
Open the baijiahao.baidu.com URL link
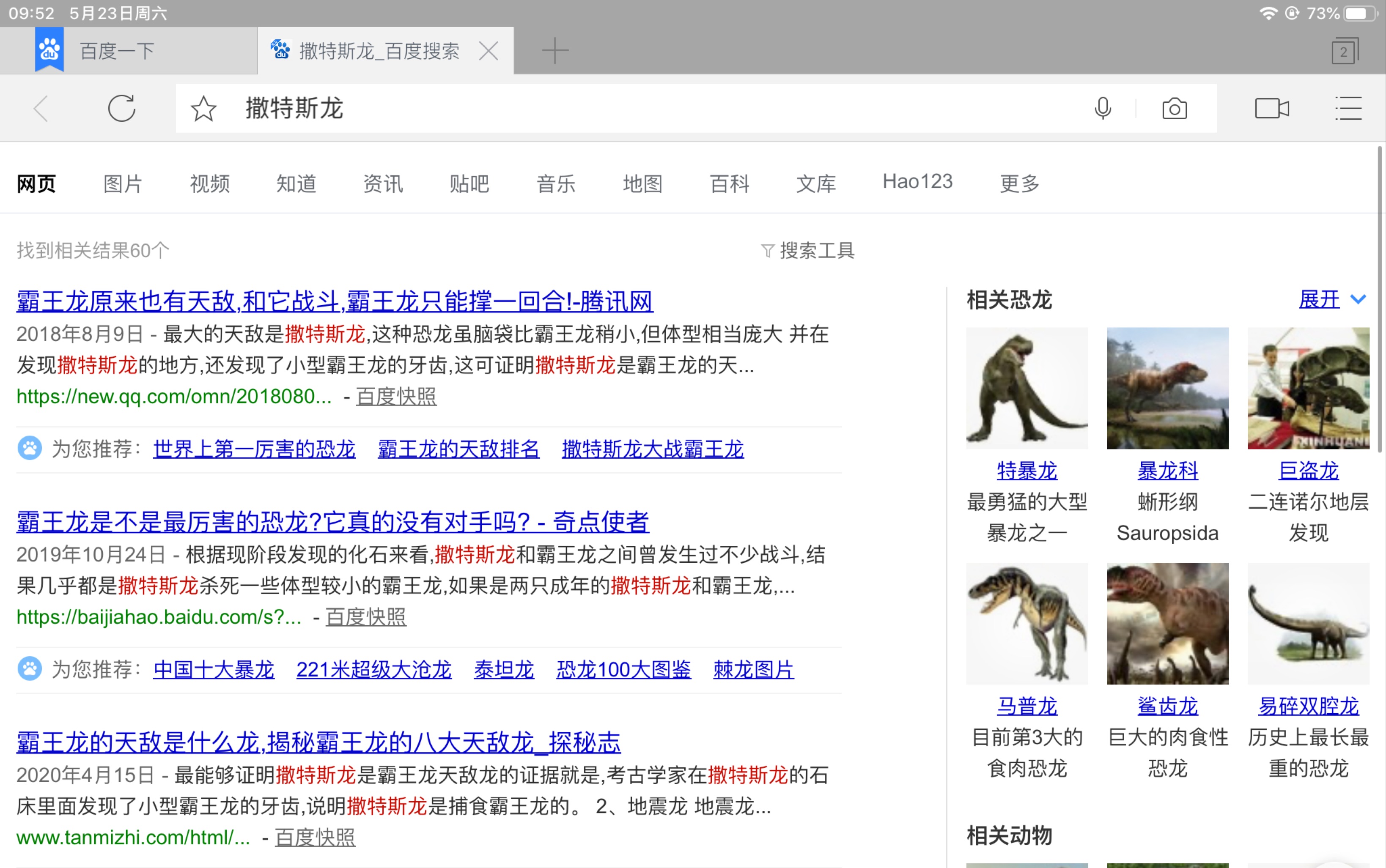[159, 616]
